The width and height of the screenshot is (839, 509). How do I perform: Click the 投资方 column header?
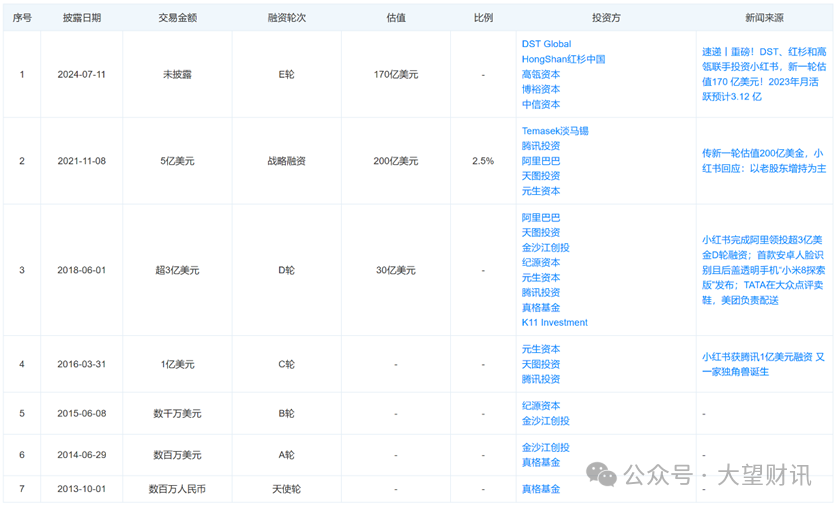[x=606, y=18]
